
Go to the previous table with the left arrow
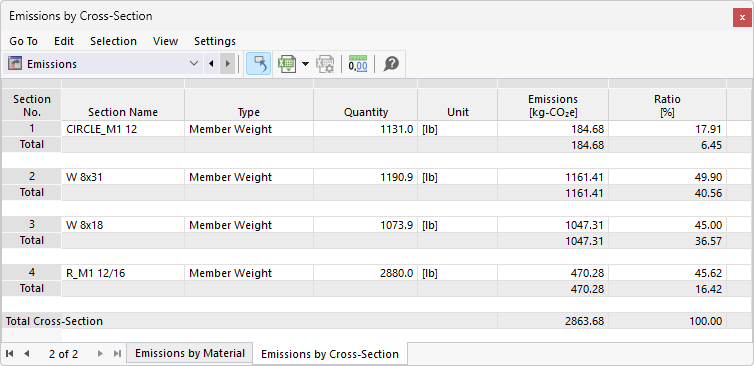(211, 64)
